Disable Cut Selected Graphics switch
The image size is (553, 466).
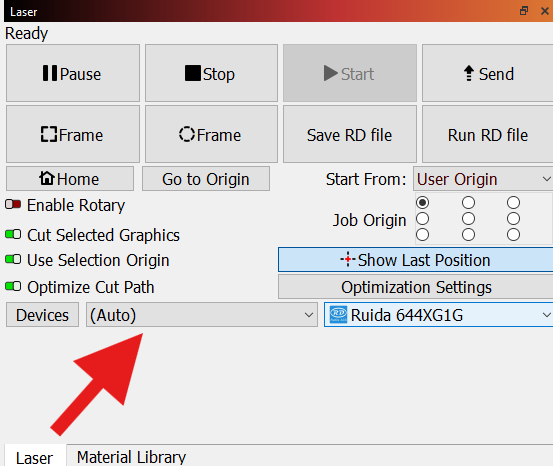(13, 234)
